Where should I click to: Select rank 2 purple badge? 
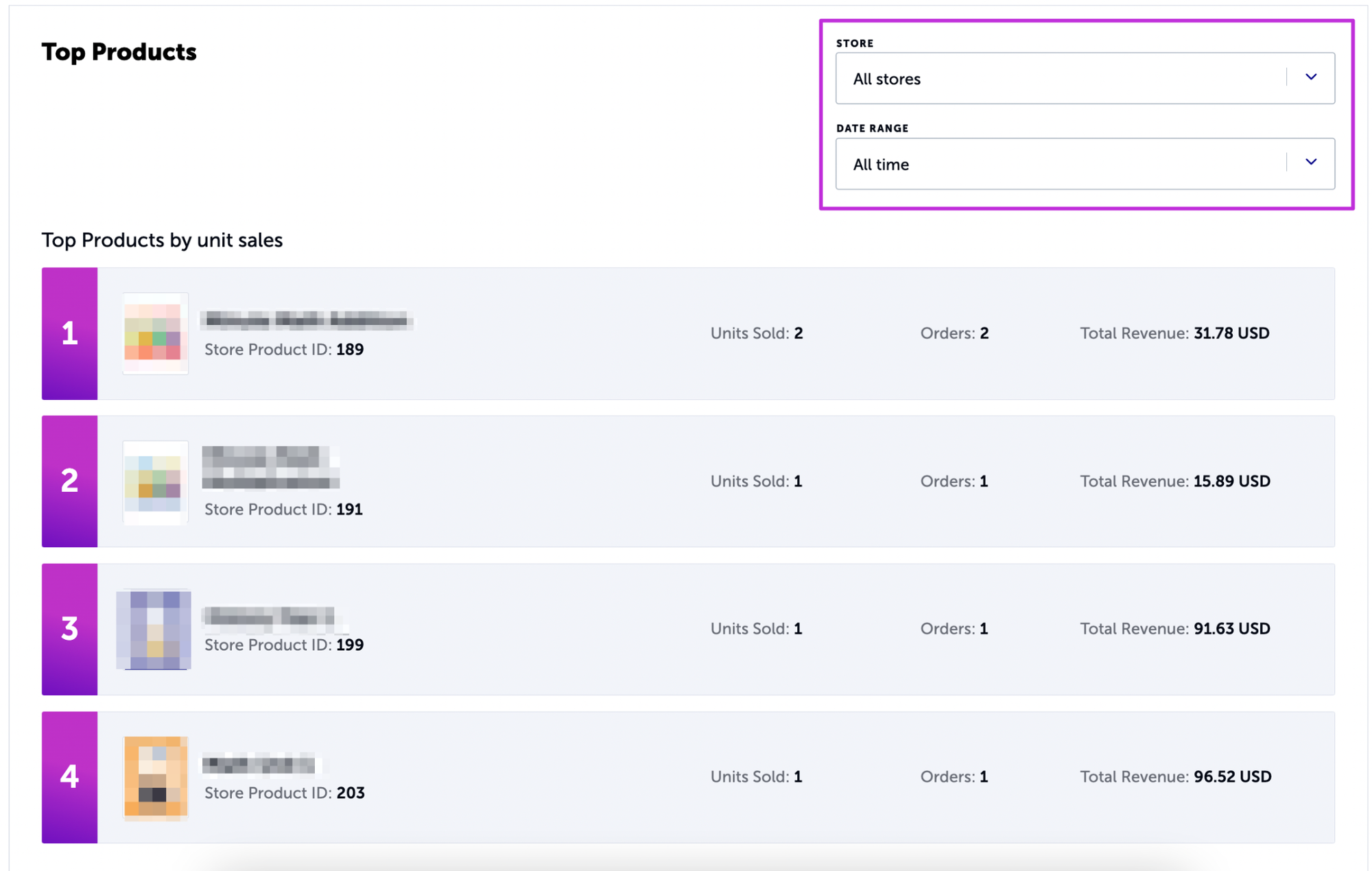click(x=69, y=481)
